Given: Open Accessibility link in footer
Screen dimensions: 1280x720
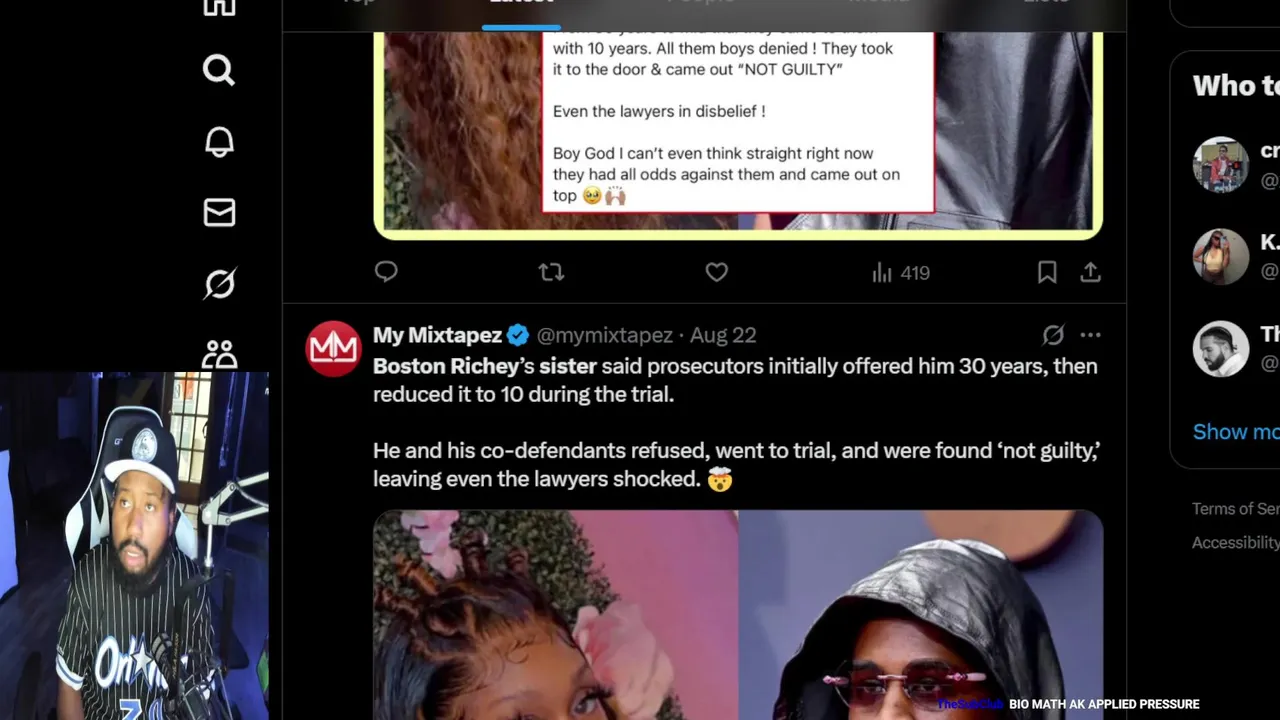Looking at the screenshot, I should click(x=1236, y=542).
